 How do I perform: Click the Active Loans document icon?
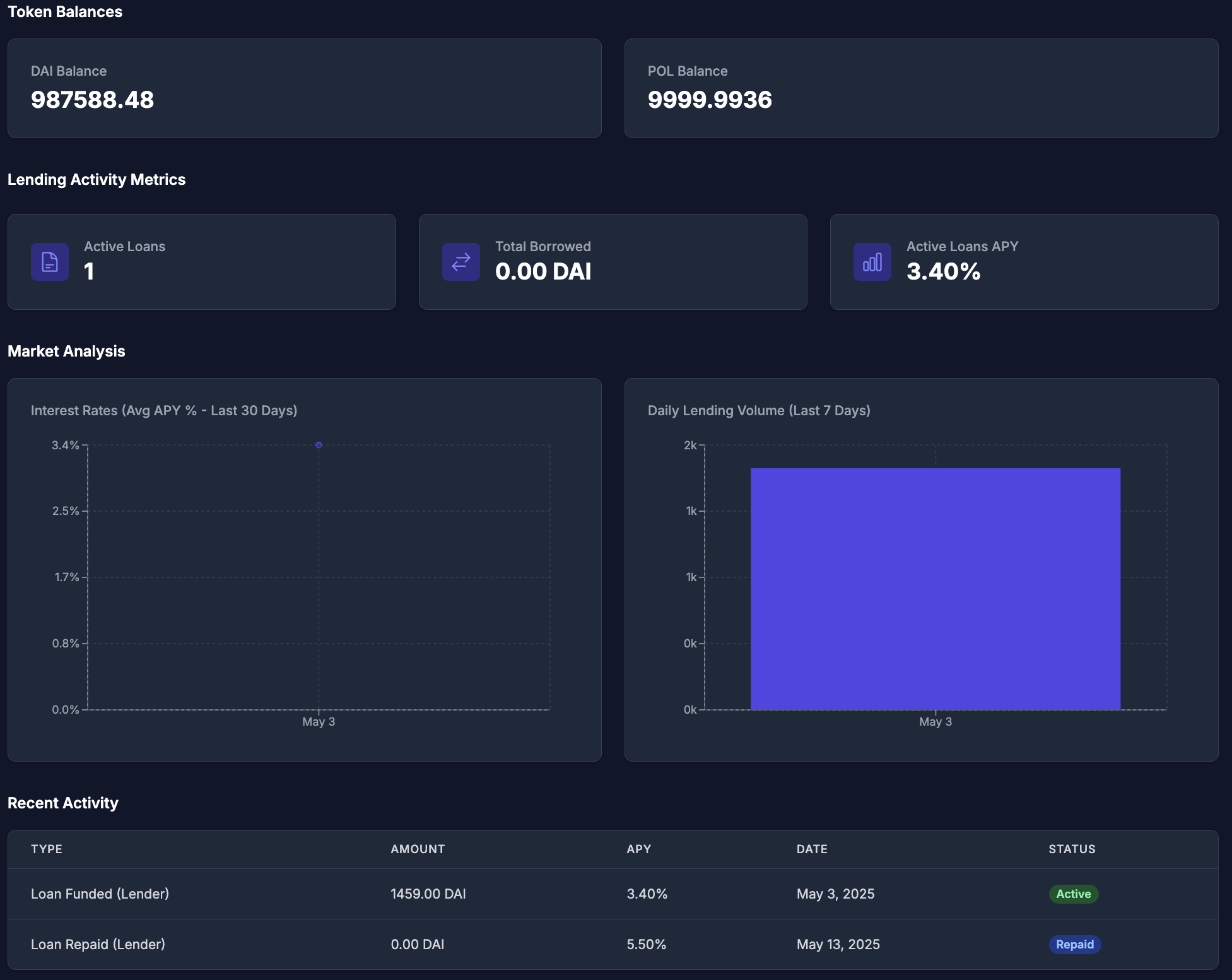coord(49,262)
